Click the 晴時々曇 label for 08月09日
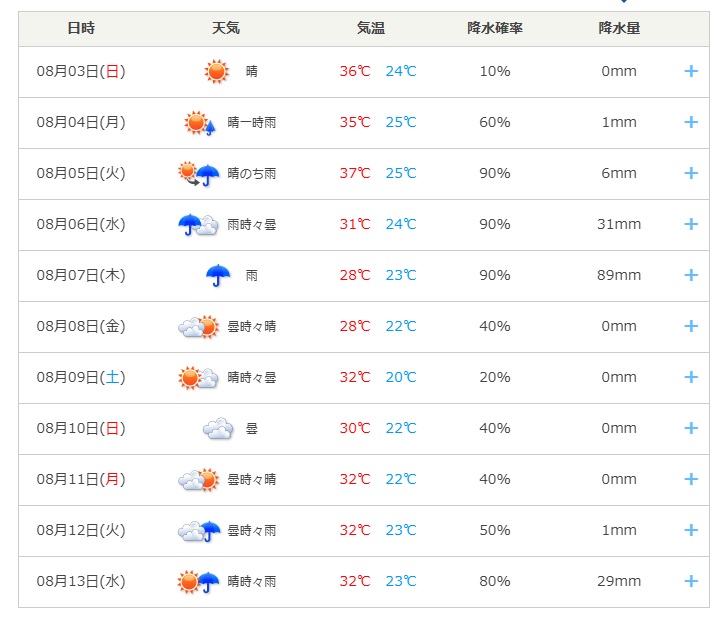 click(x=252, y=378)
